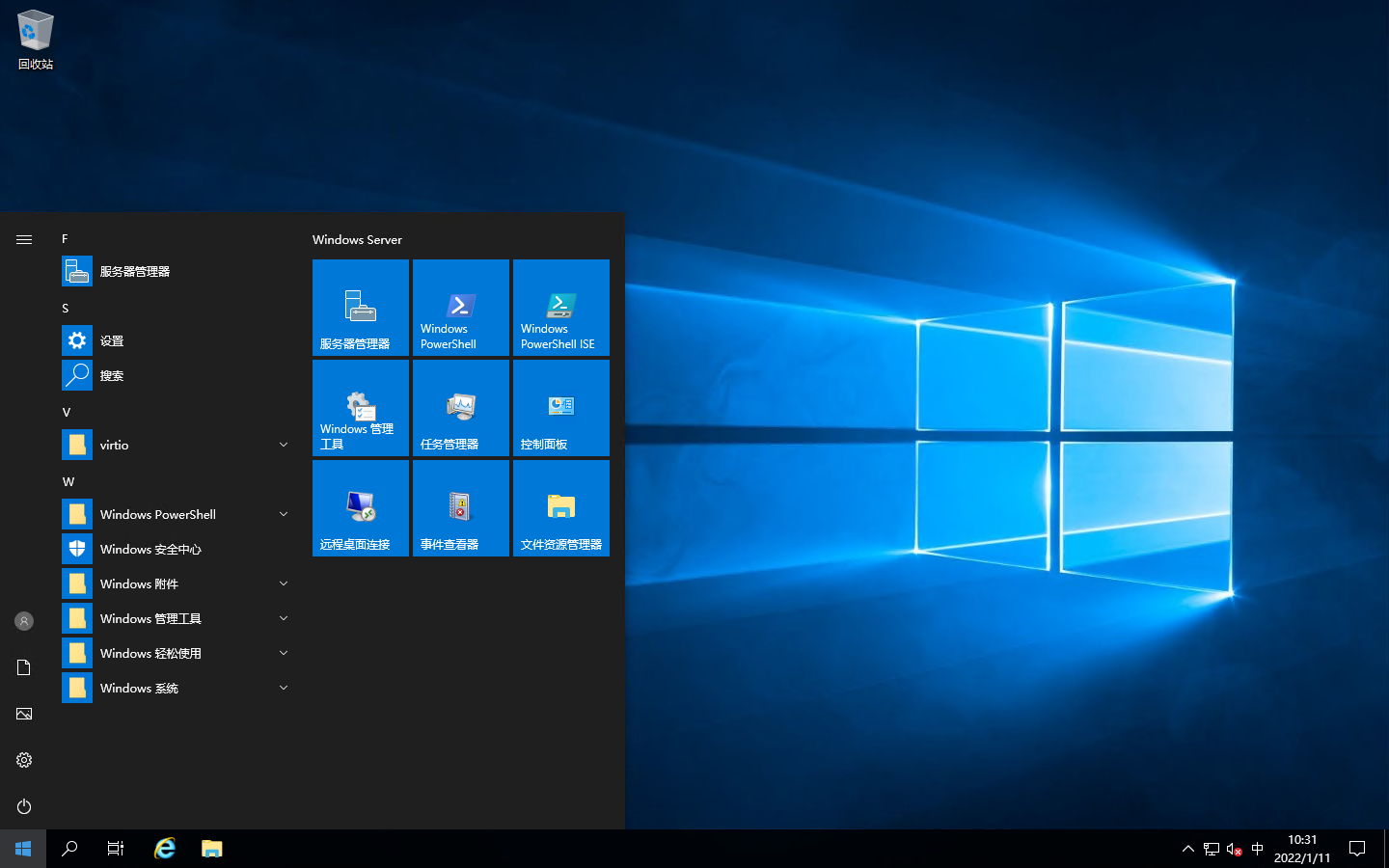Click the letter V section header
The image size is (1389, 868).
click(67, 412)
